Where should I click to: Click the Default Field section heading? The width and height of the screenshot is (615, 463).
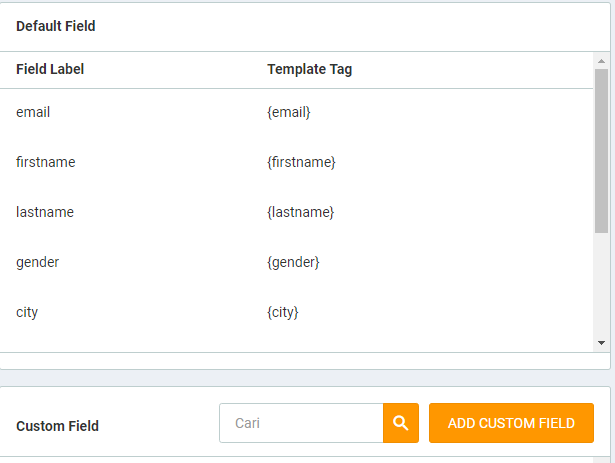[56, 26]
